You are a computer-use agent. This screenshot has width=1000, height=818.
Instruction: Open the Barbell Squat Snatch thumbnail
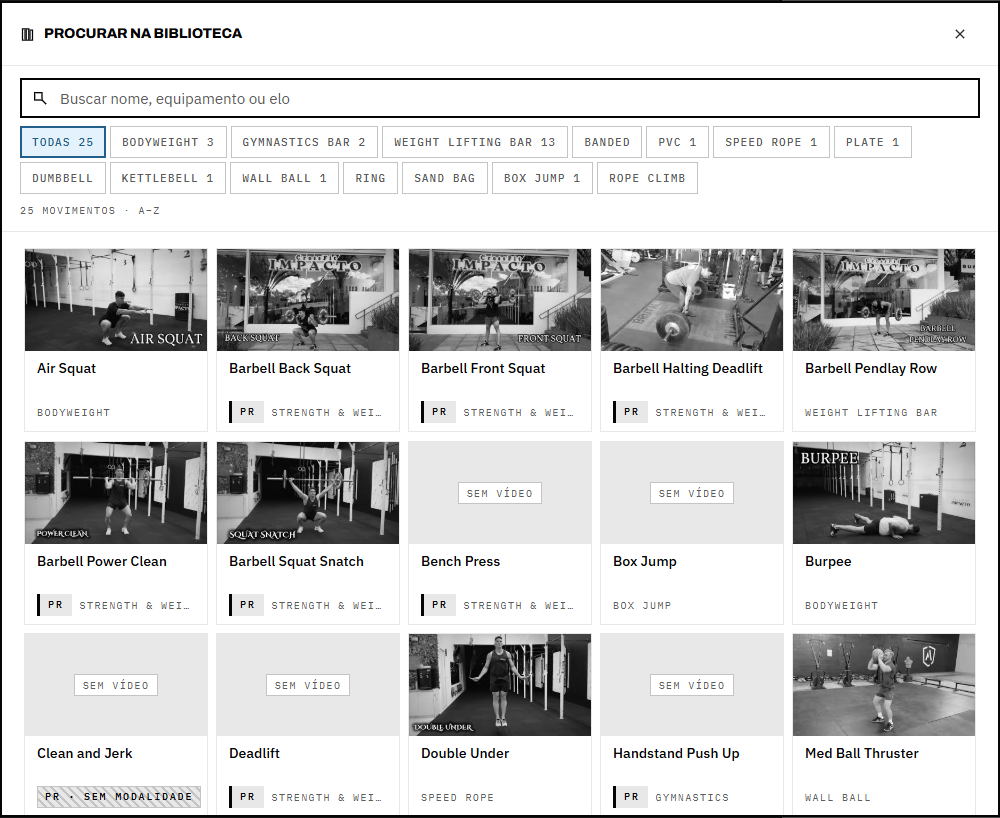(x=308, y=493)
